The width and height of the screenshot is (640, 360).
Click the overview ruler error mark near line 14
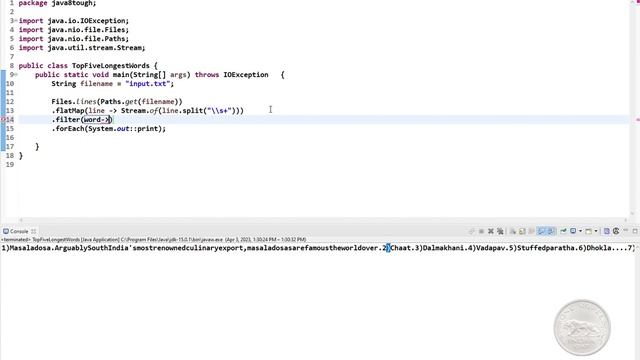(637, 120)
